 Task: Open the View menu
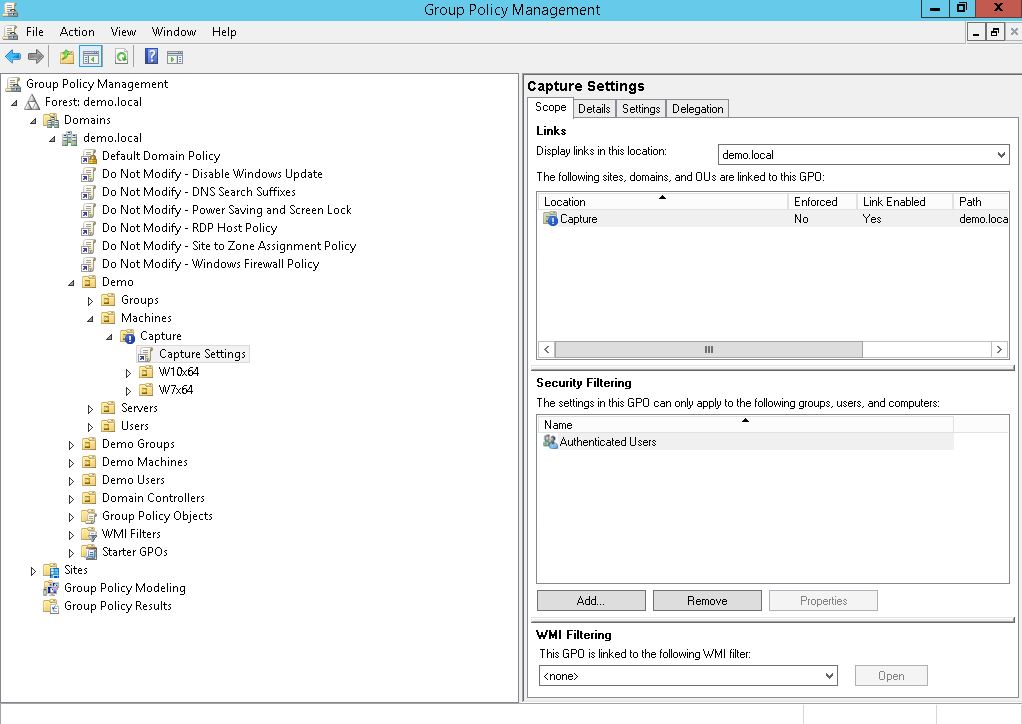coord(123,32)
